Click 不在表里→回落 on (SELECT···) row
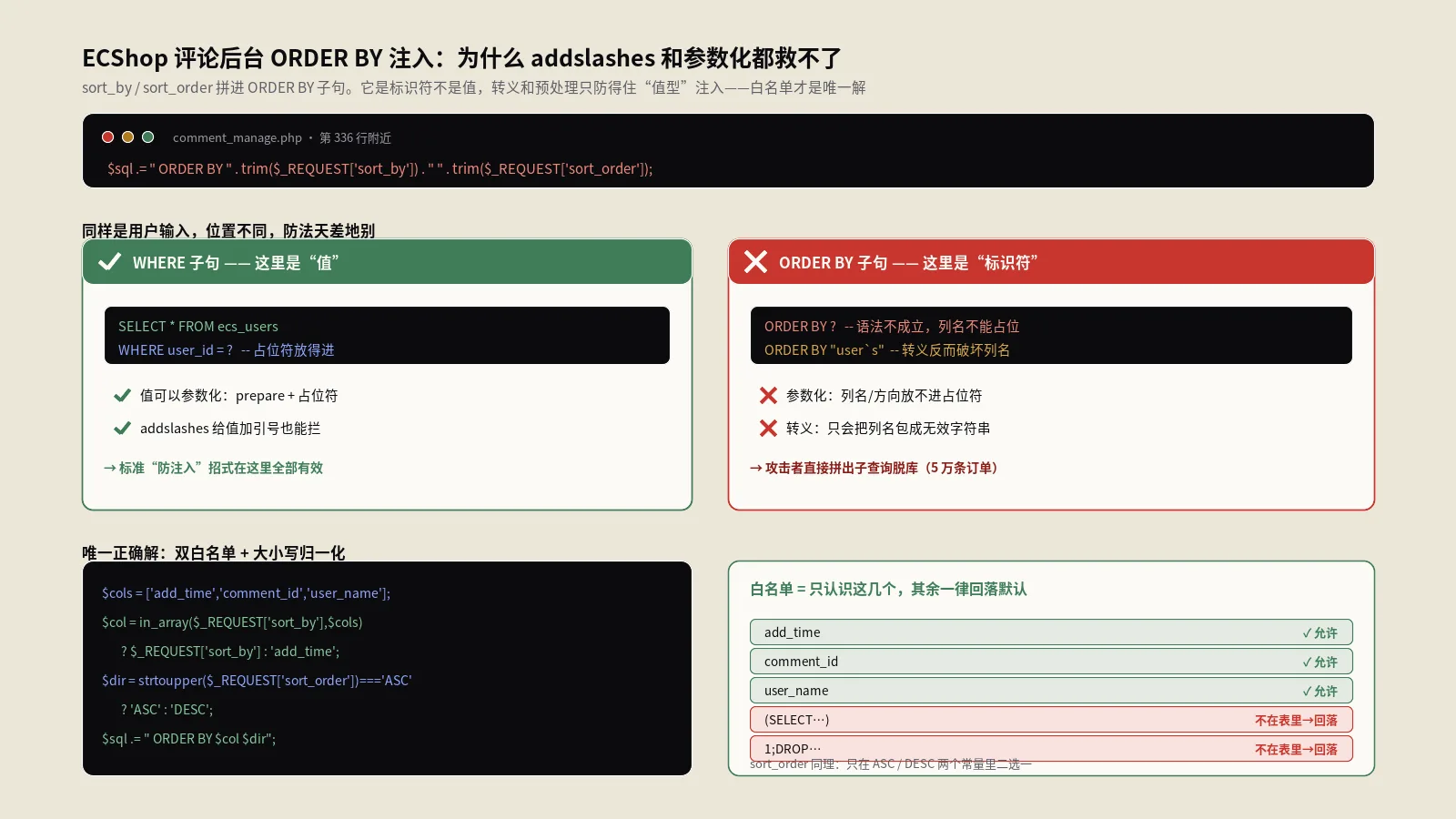The height and width of the screenshot is (819, 1456). (x=1296, y=720)
